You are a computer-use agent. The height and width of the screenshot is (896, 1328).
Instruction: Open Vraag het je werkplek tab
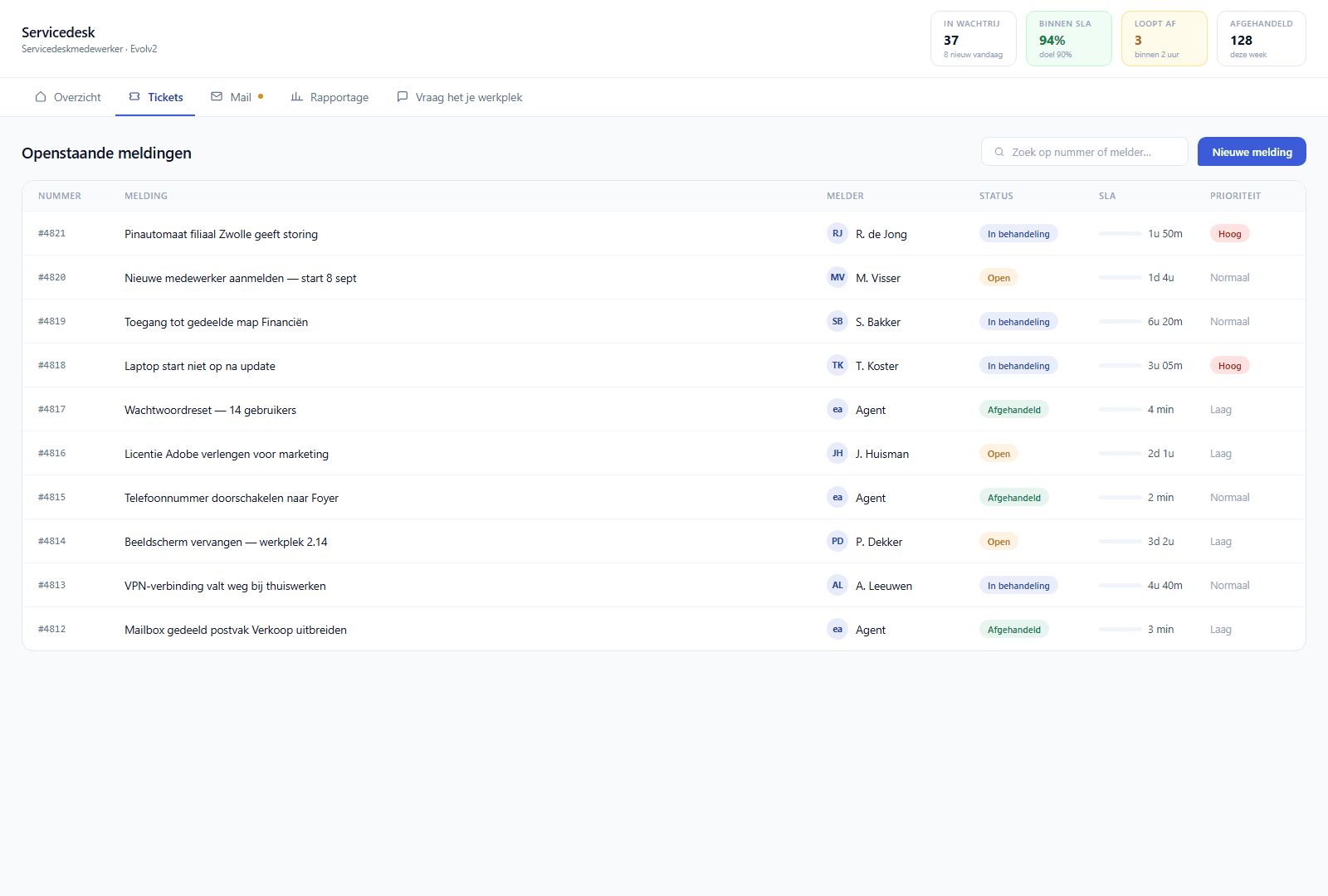point(459,97)
